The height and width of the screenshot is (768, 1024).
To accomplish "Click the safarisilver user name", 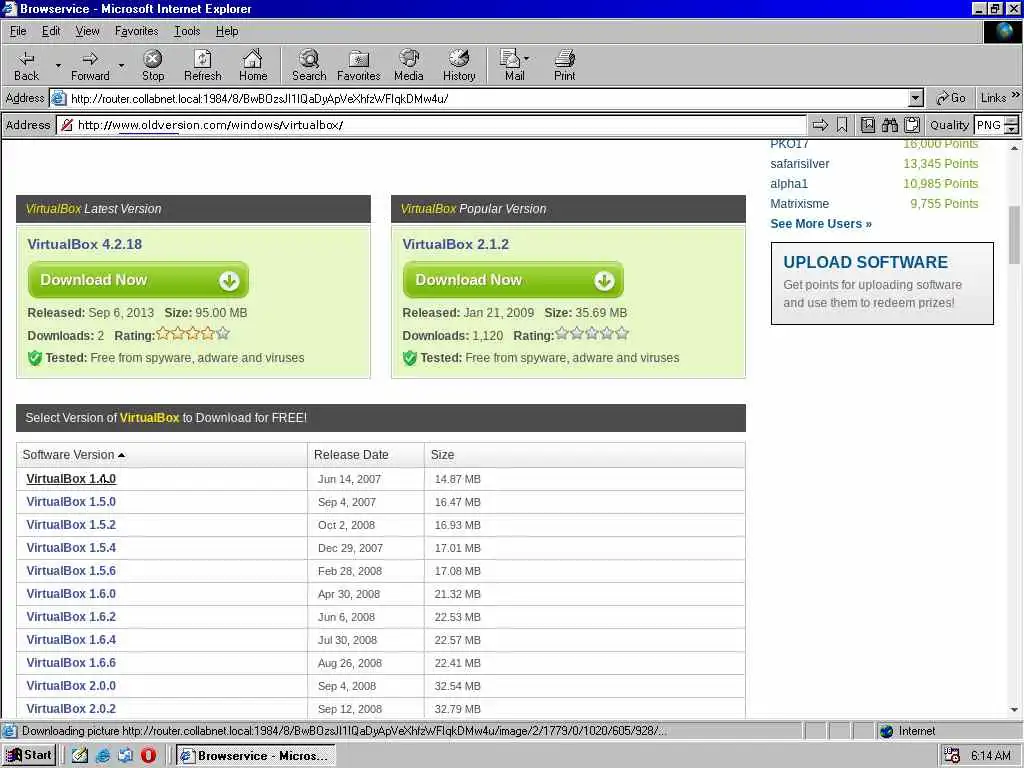I will pos(799,164).
